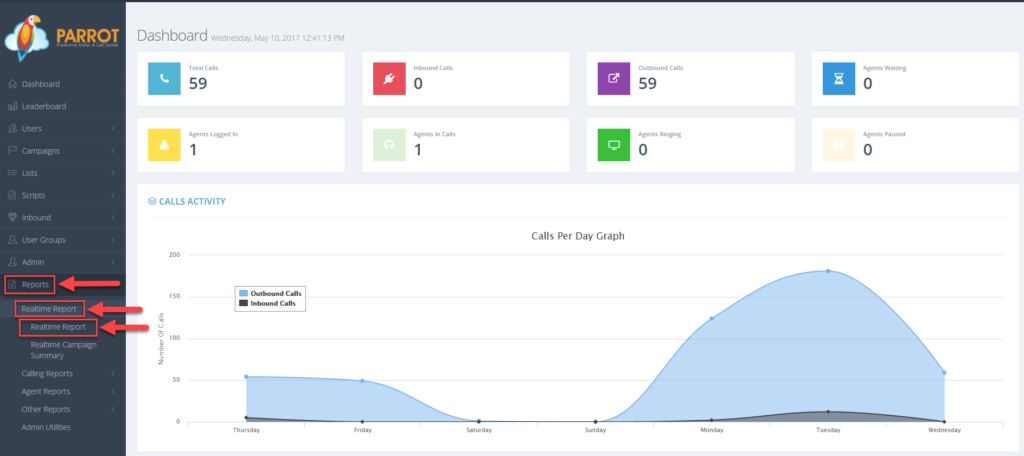Click the Agents Waiting hourglass icon

tap(839, 79)
